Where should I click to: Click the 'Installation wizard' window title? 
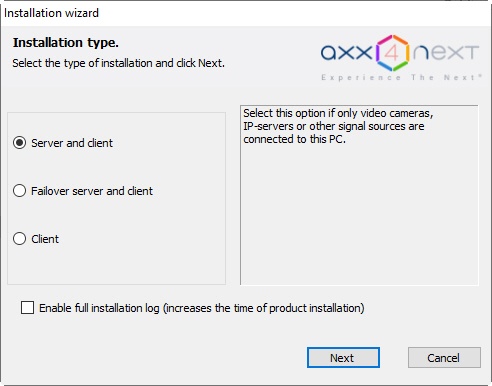pos(51,13)
